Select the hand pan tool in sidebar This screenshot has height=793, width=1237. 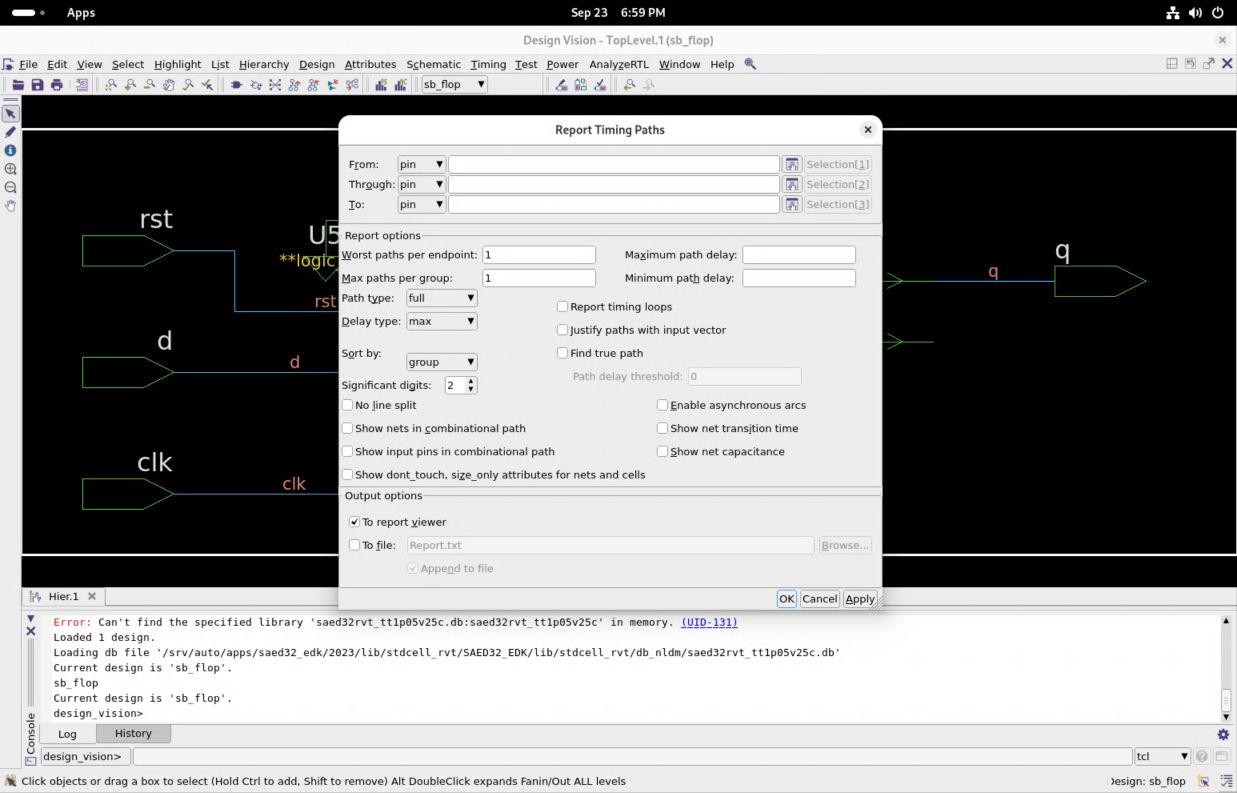(x=11, y=206)
